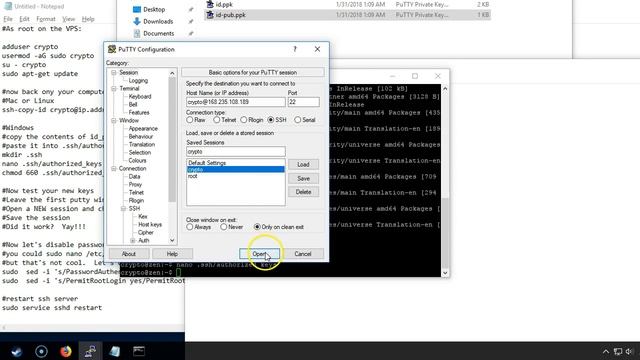Set close window on exit to Always
Image resolution: width=640 pixels, height=360 pixels.
point(190,227)
